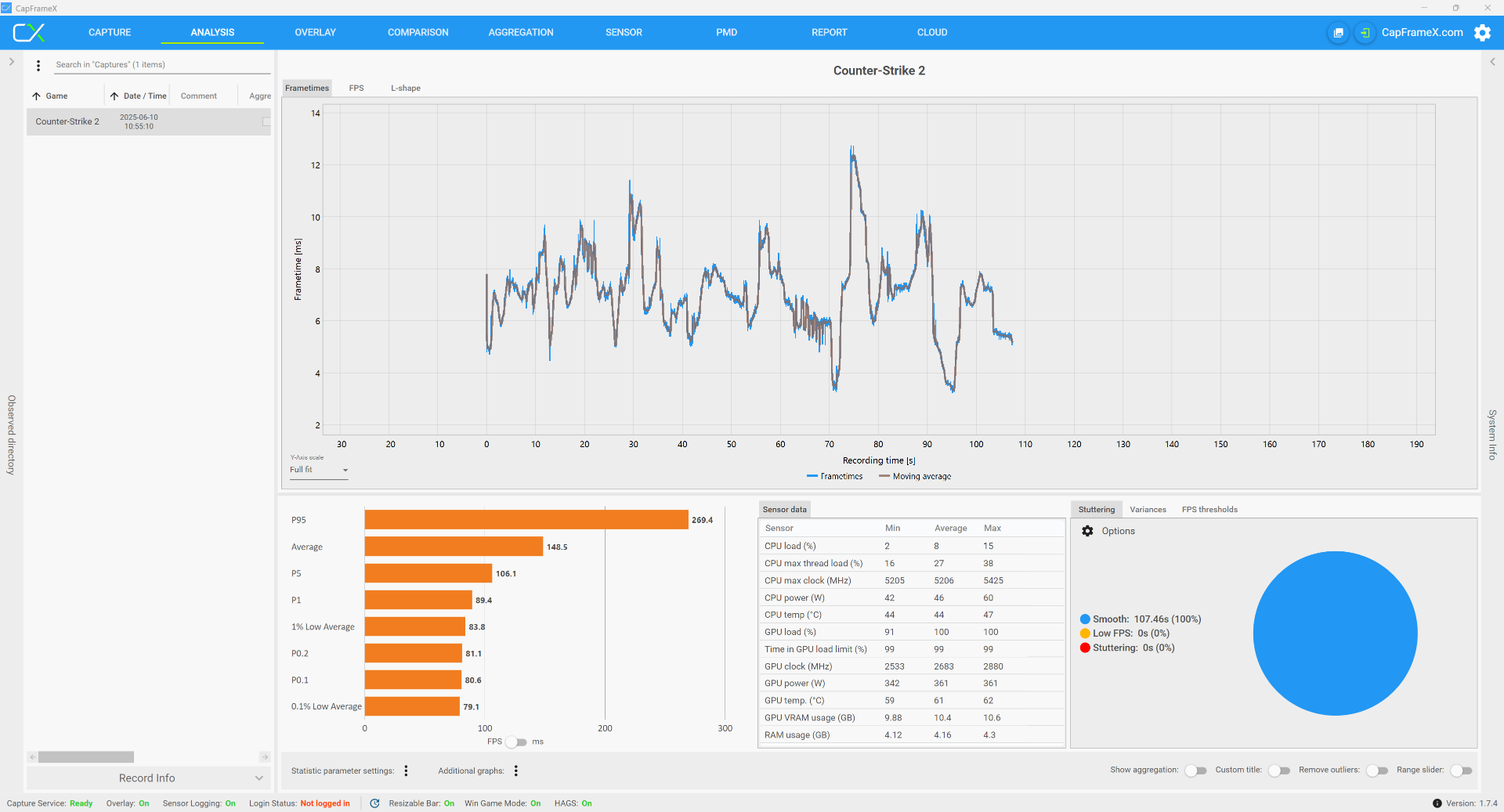Click the P95 bar in statistics chart

(526, 520)
